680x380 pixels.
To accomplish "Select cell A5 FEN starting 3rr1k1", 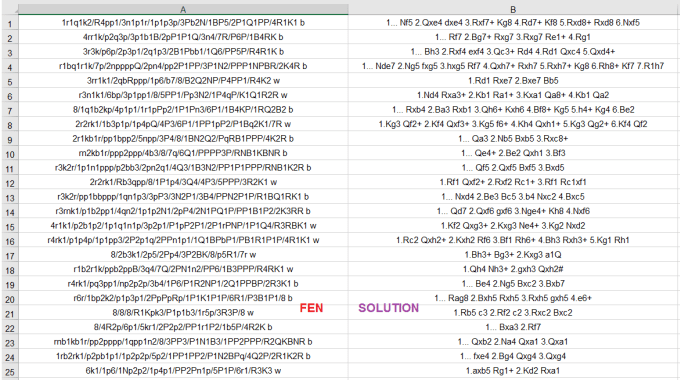I will click(183, 81).
